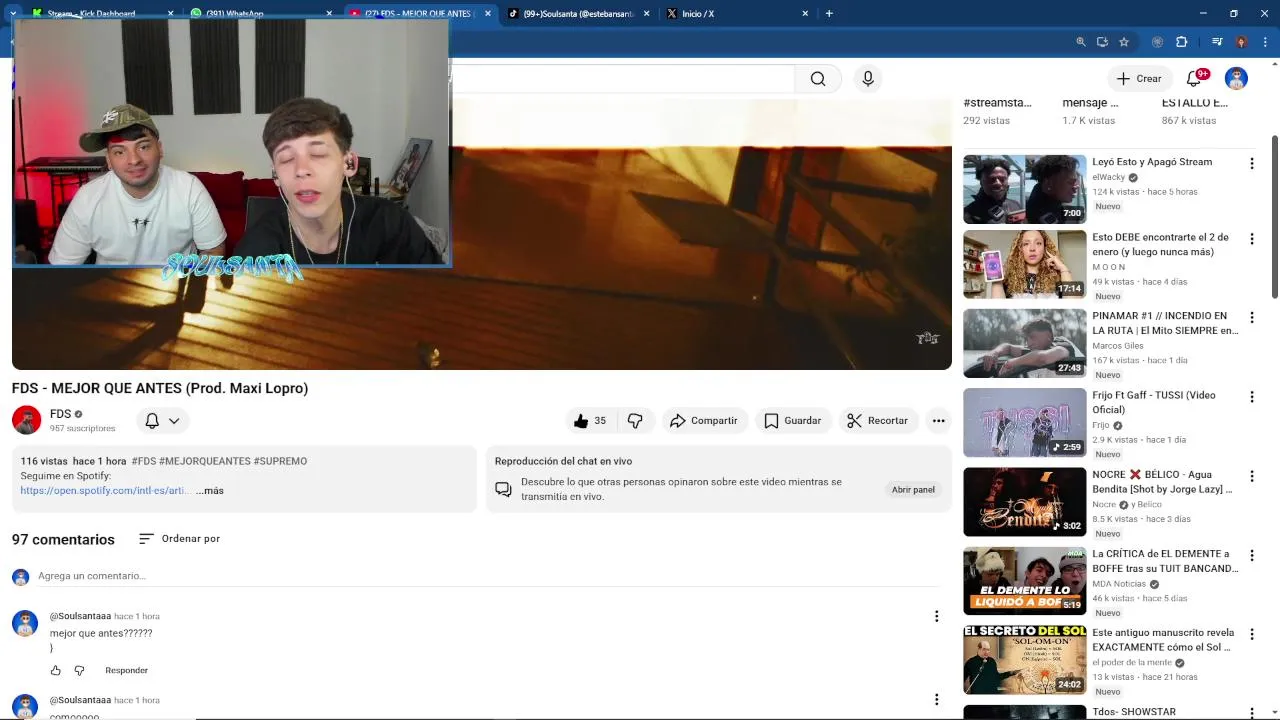Click the #FDS hashtag
This screenshot has height=720, width=1280.
(144, 461)
